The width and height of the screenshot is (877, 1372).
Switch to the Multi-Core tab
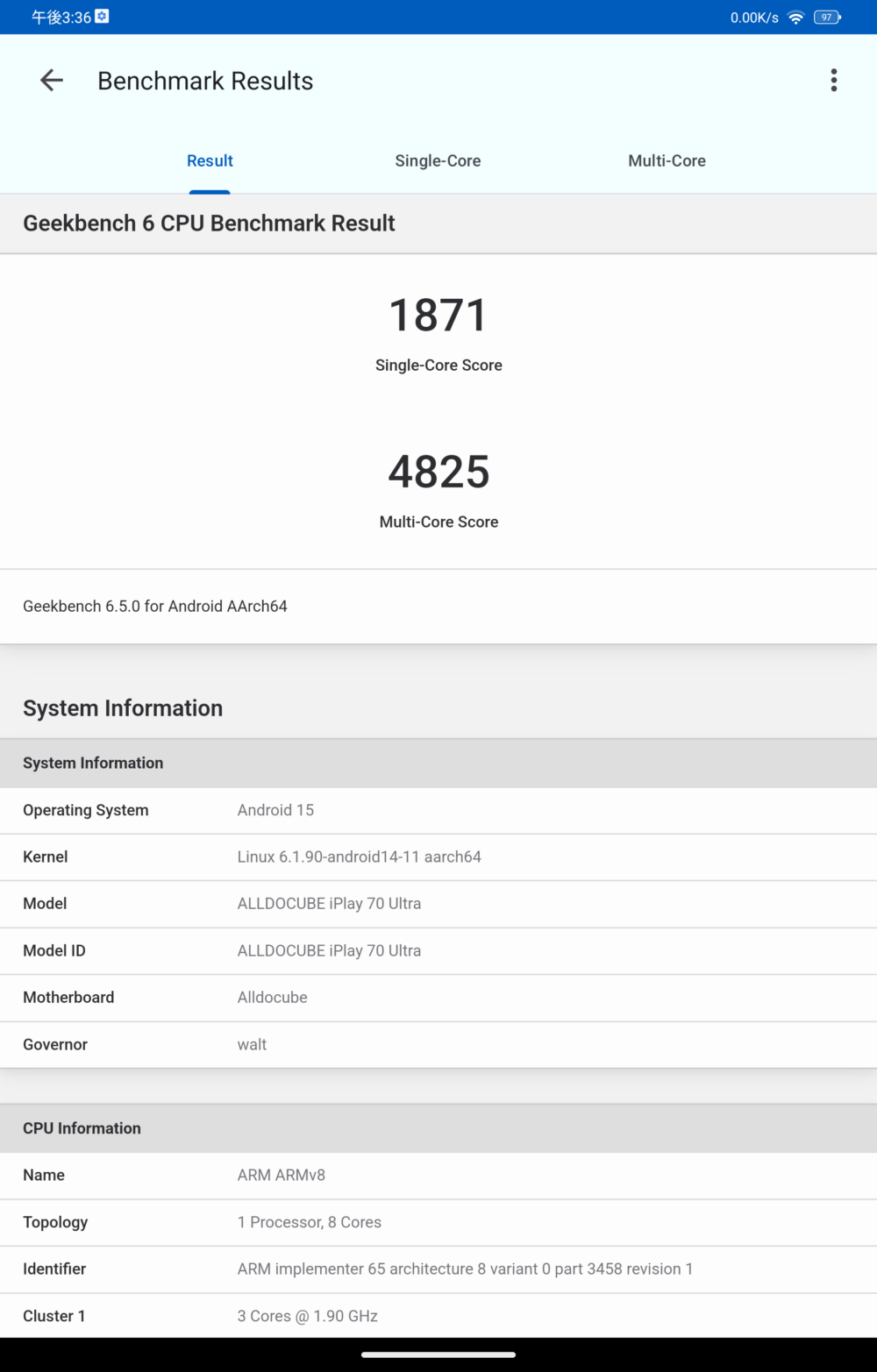pos(667,161)
